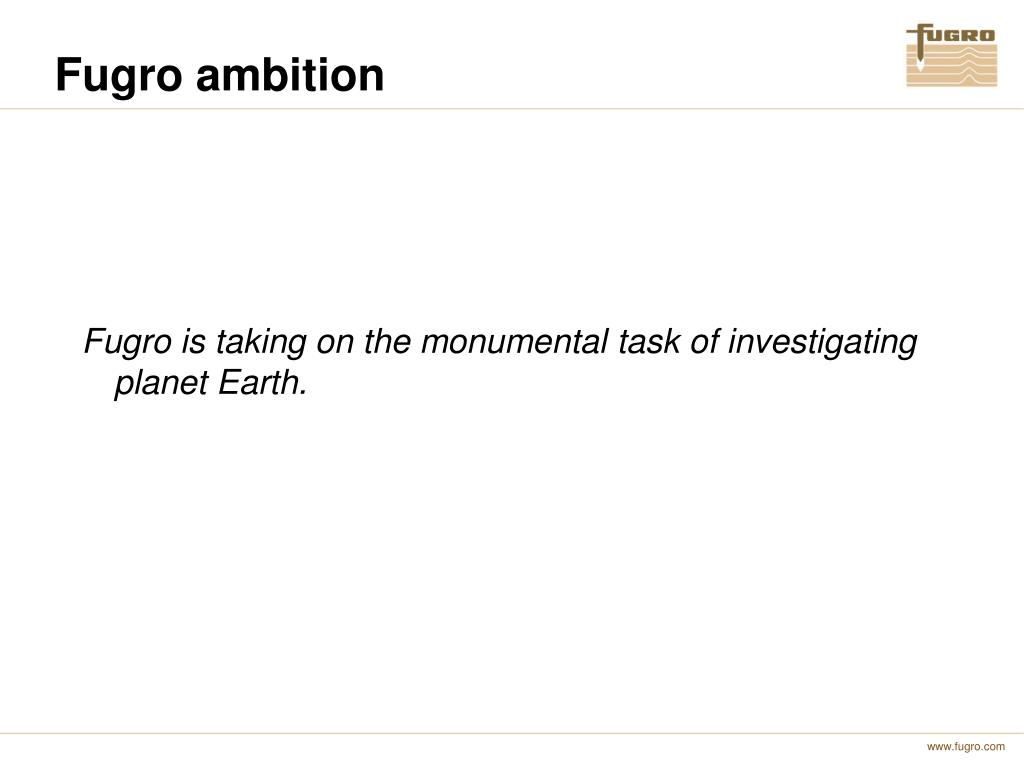Click the horizontal divider under the title
The image size is (1024, 768).
point(512,109)
